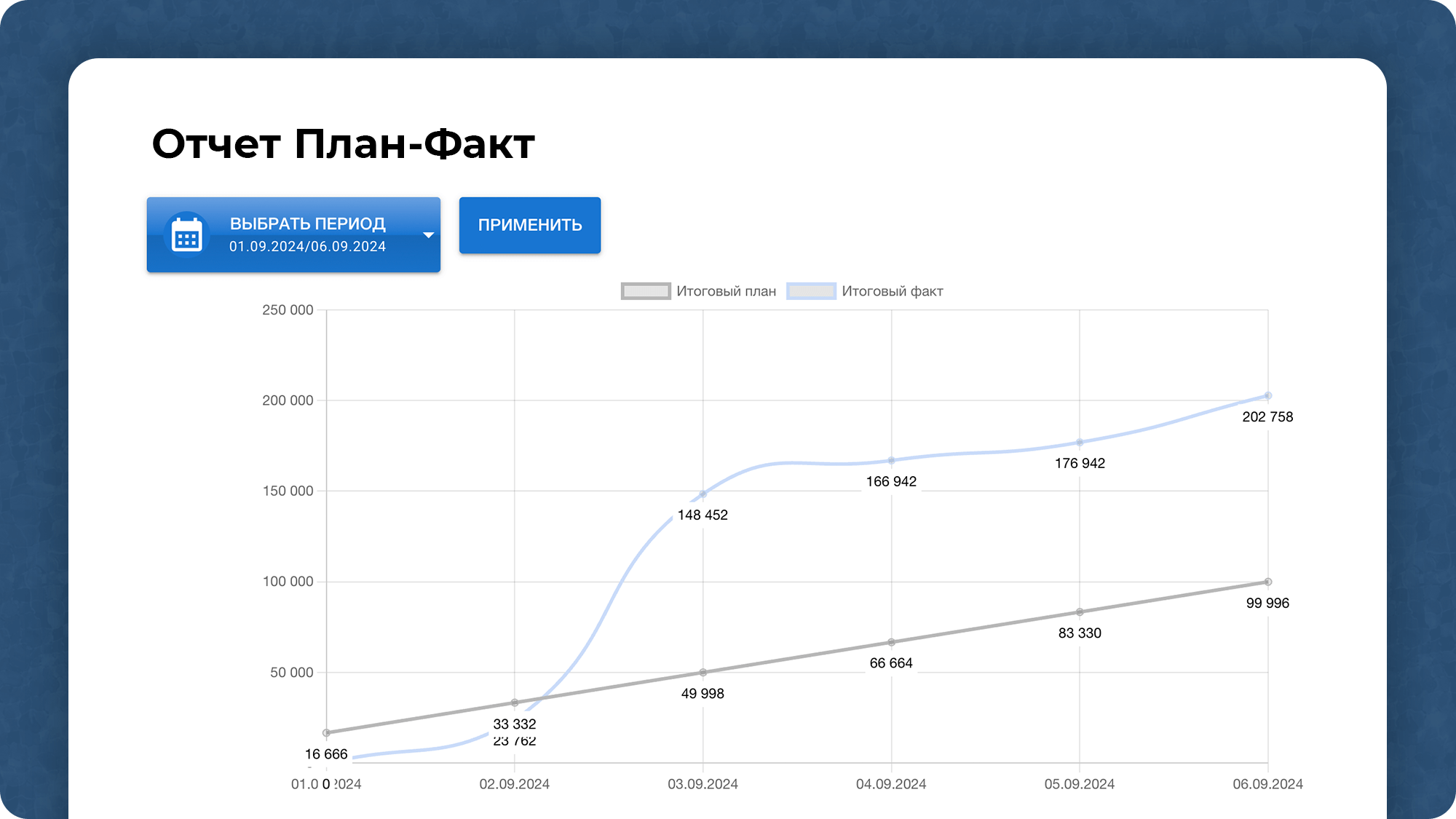Click the Отчет План-Факт page heading
Screen dimensions: 1456x819
[343, 143]
